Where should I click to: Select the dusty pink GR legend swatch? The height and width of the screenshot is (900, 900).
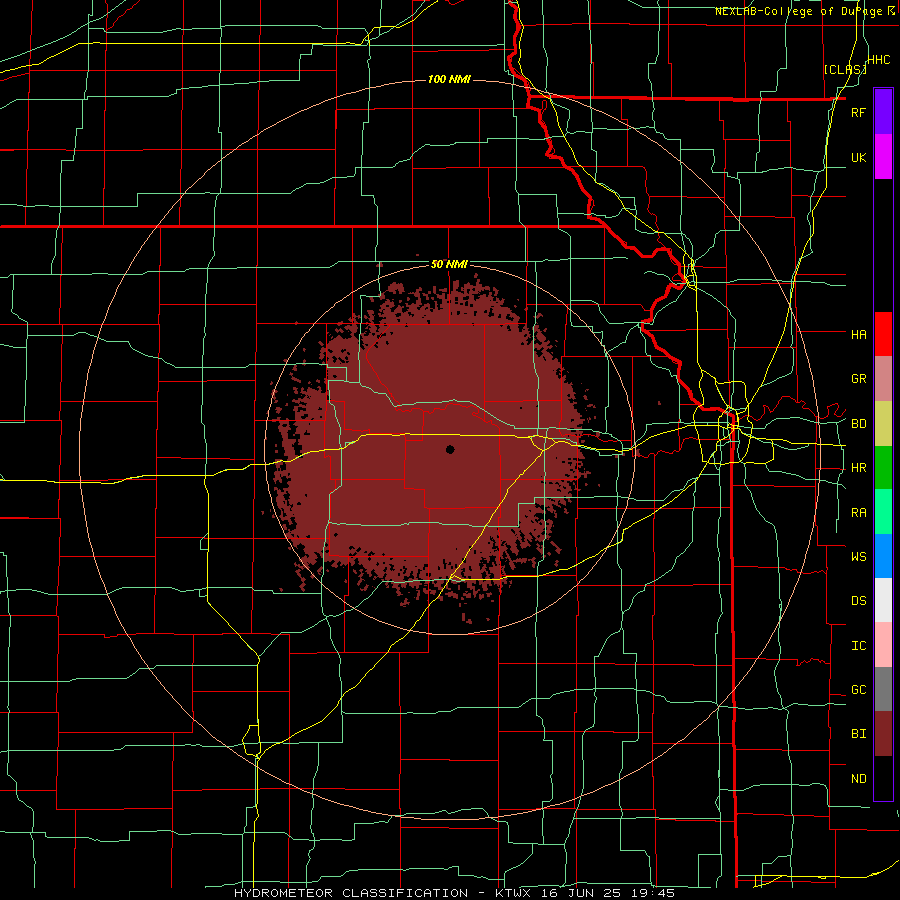coord(883,379)
